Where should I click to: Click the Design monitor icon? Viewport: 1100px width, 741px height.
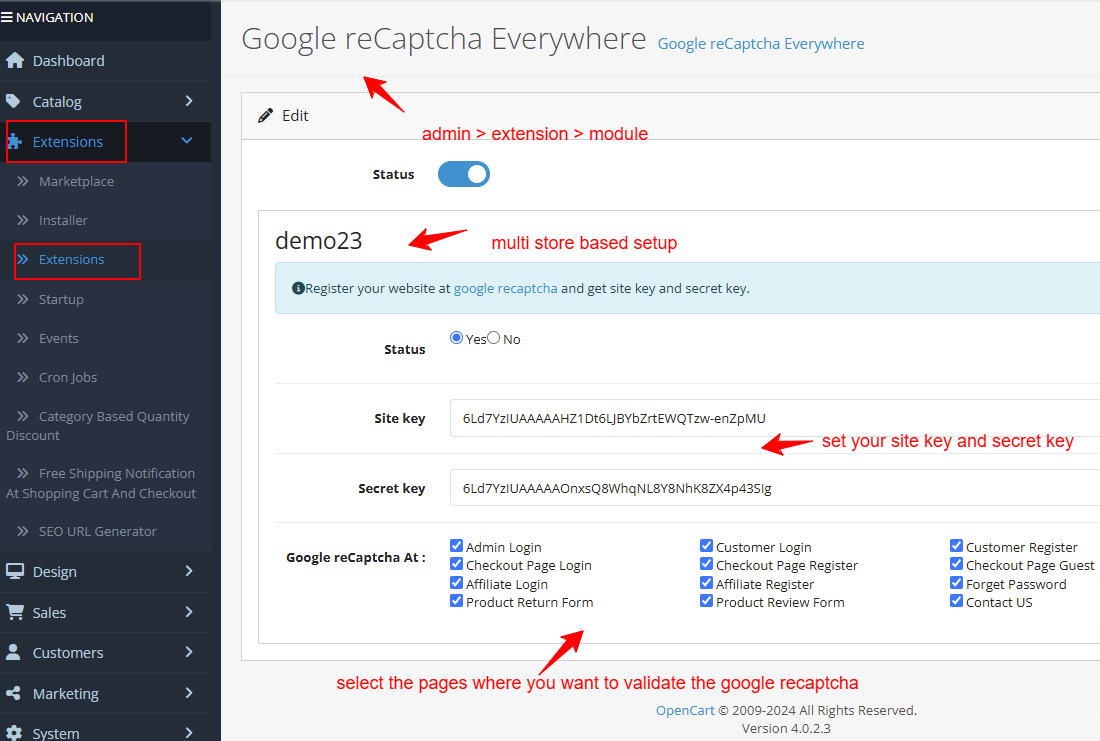[x=15, y=571]
